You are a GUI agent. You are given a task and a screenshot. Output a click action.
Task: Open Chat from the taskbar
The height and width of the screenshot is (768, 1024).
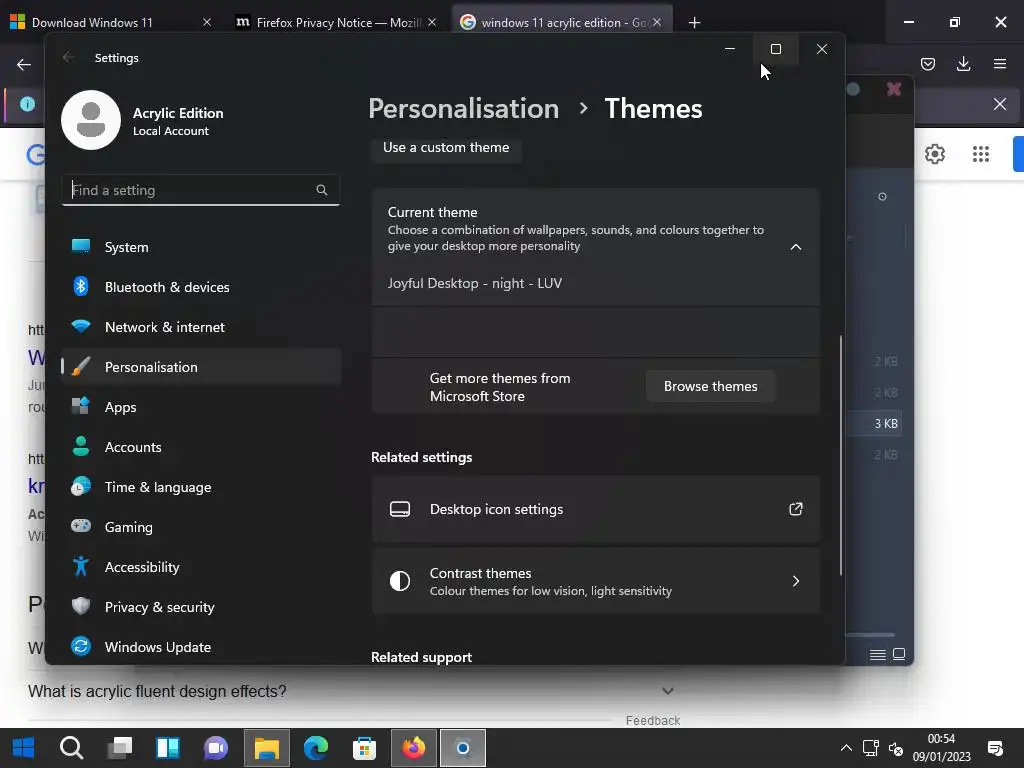(216, 748)
